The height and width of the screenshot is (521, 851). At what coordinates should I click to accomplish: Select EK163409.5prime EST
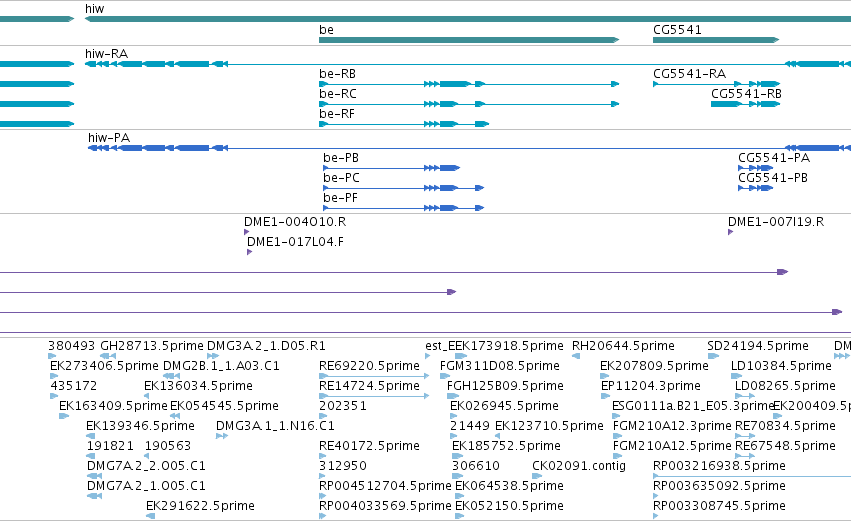[64, 416]
